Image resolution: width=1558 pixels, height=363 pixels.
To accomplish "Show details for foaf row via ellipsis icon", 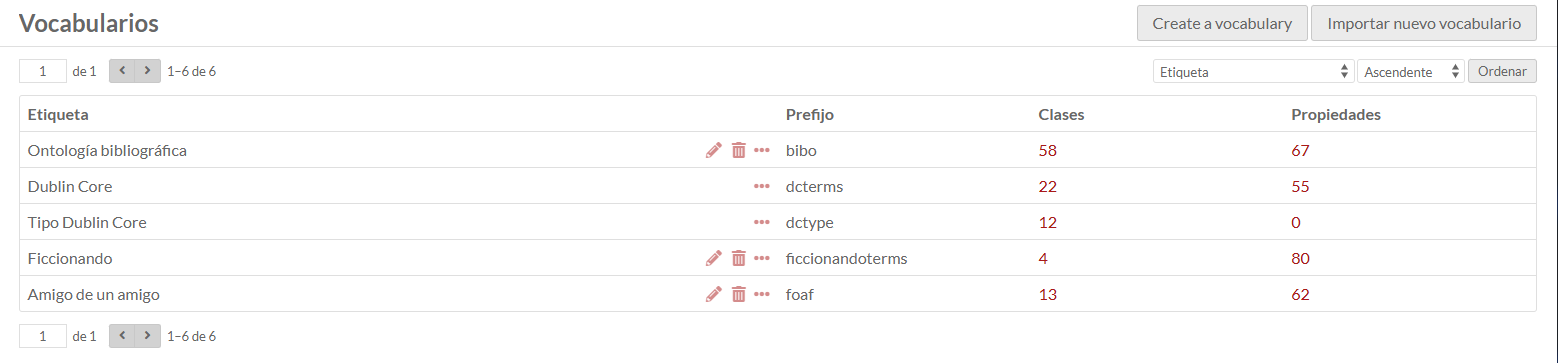I will tap(762, 294).
